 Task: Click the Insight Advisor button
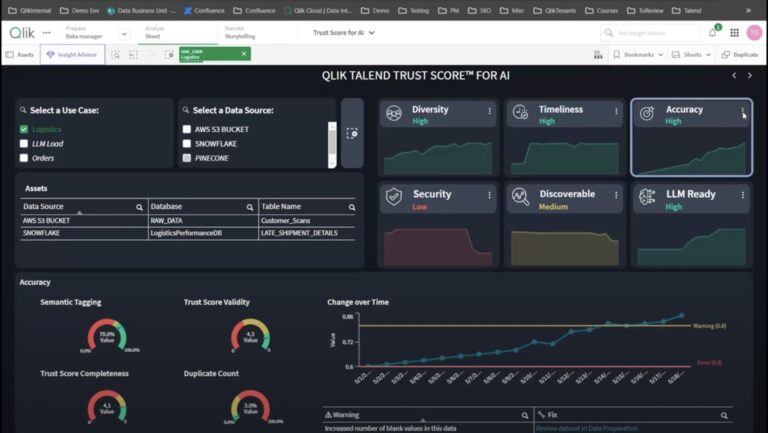point(71,55)
